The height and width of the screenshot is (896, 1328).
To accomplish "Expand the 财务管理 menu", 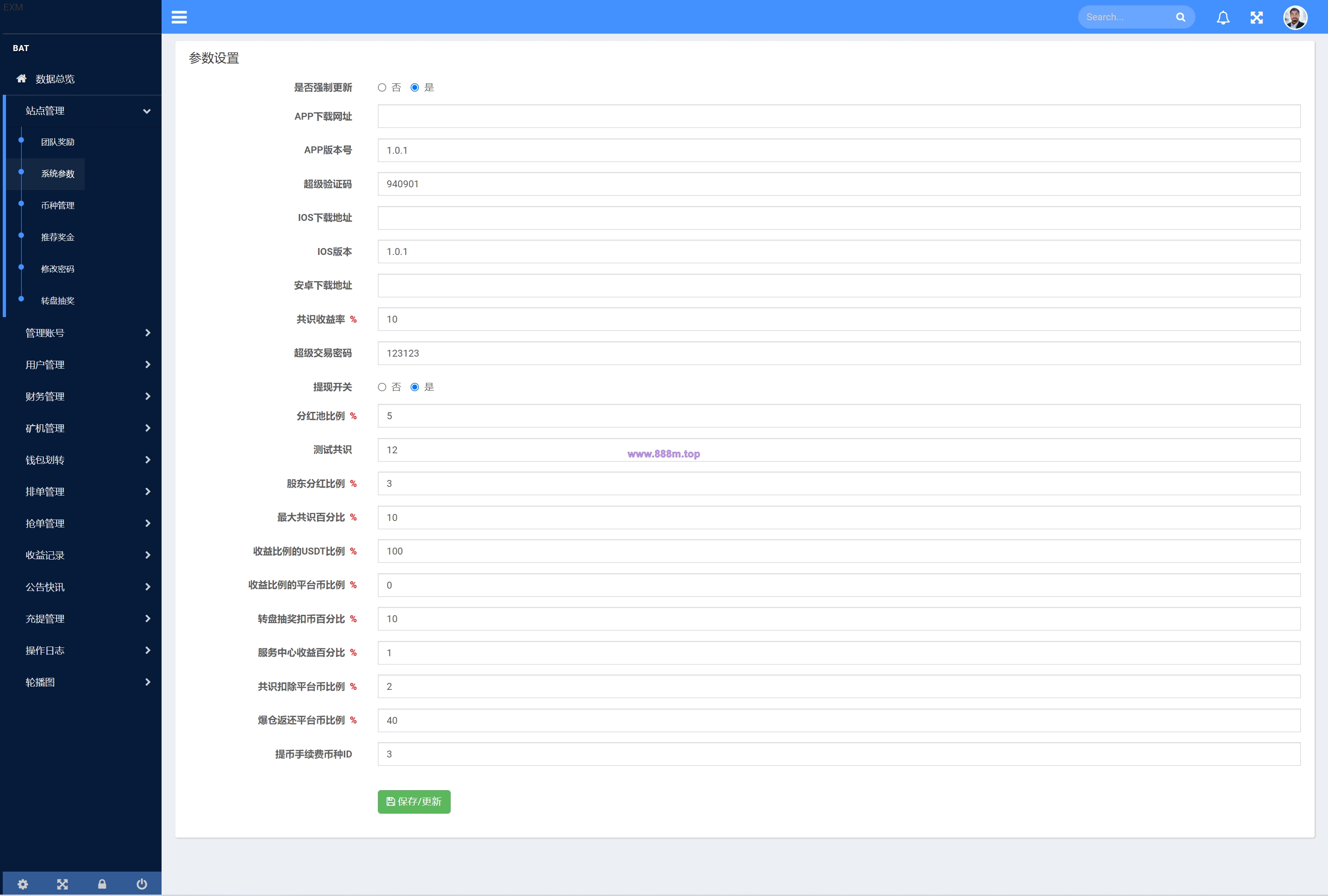I will [82, 396].
